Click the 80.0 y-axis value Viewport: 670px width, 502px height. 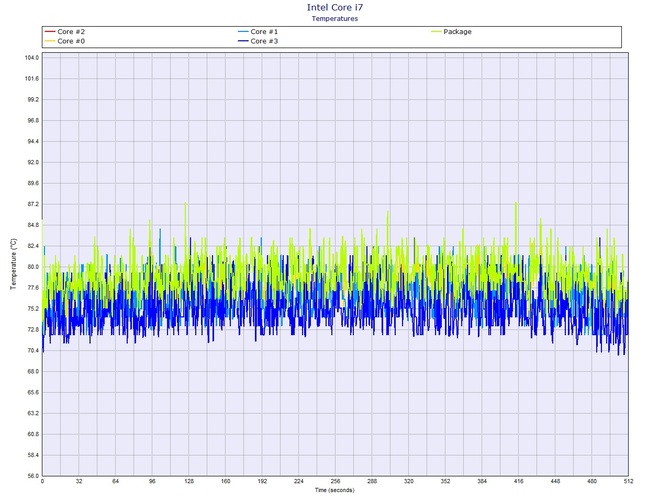(32, 267)
